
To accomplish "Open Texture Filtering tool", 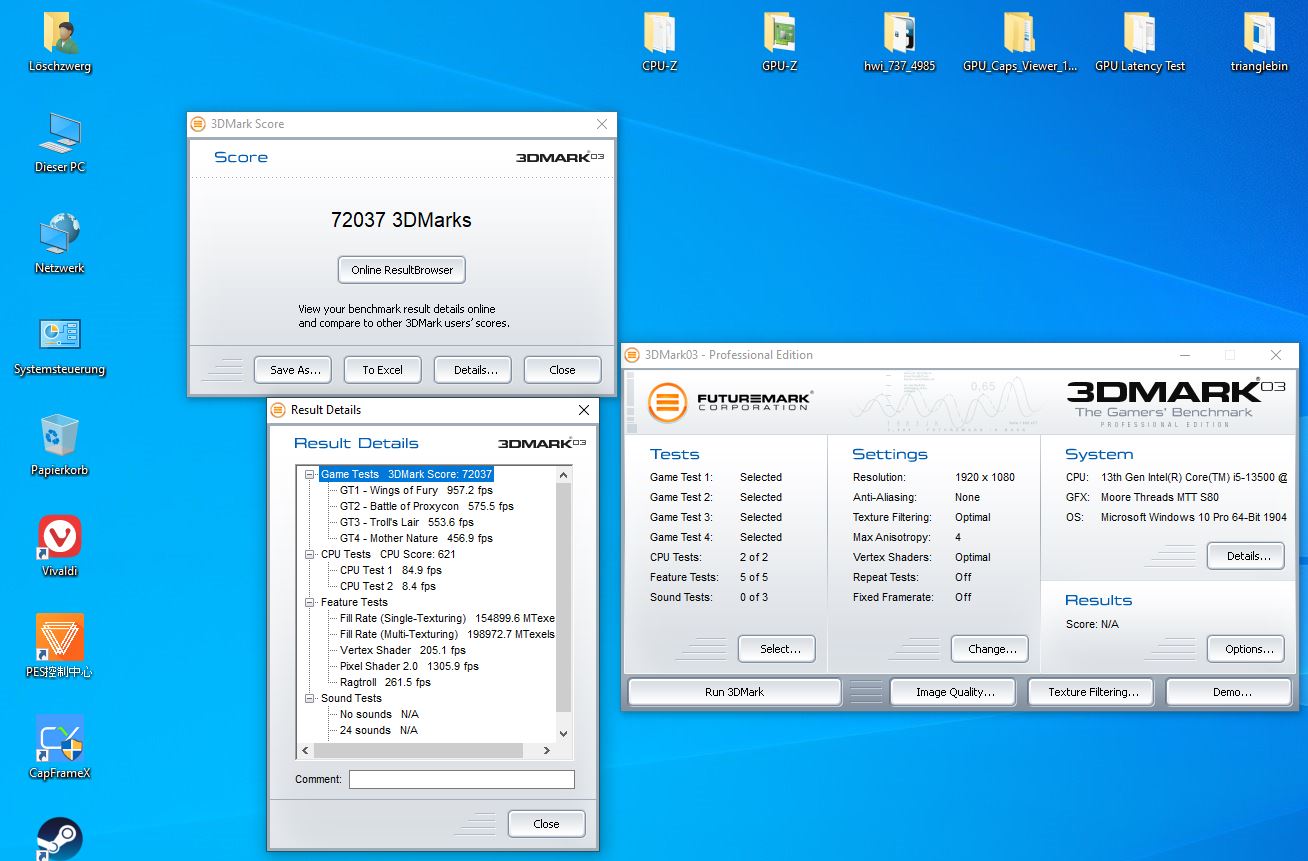I will pos(1093,692).
